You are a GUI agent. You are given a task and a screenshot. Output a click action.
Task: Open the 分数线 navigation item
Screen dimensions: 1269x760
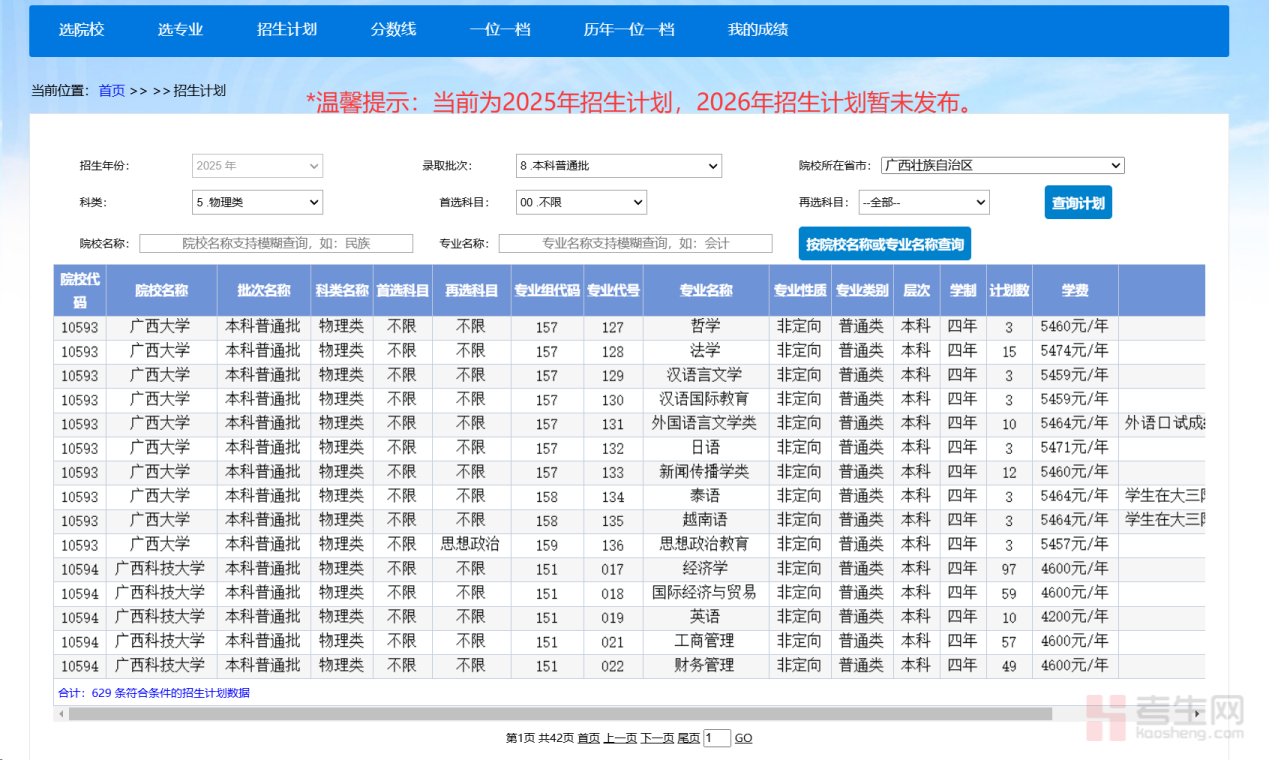click(x=393, y=30)
